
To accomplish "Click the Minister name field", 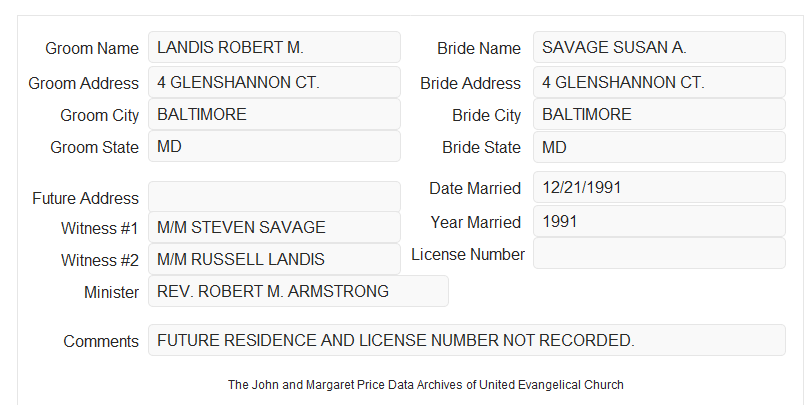I will tap(298, 291).
